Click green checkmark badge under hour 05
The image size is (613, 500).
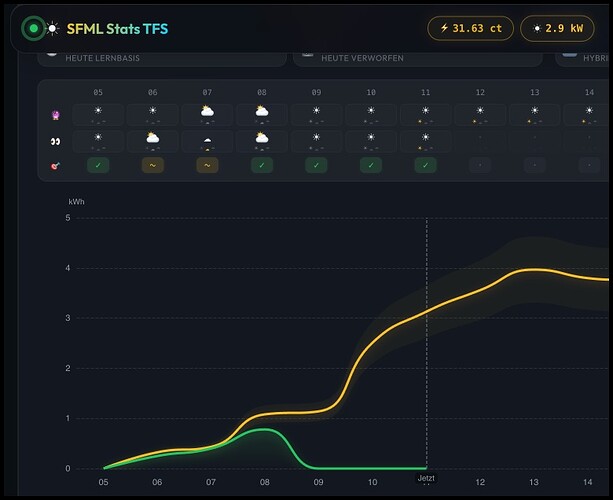tap(98, 165)
